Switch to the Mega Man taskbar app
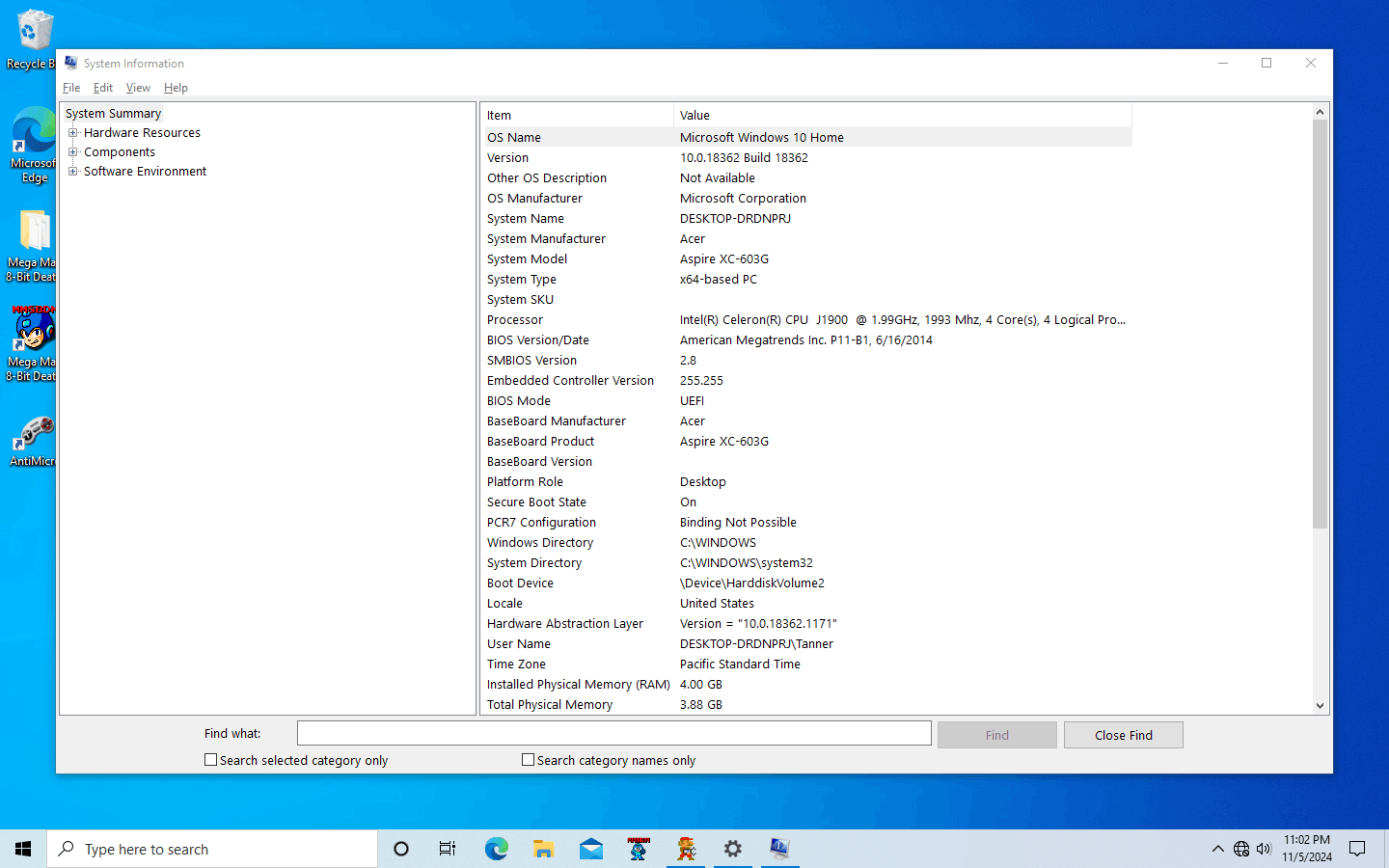Image resolution: width=1389 pixels, height=868 pixels. [639, 849]
